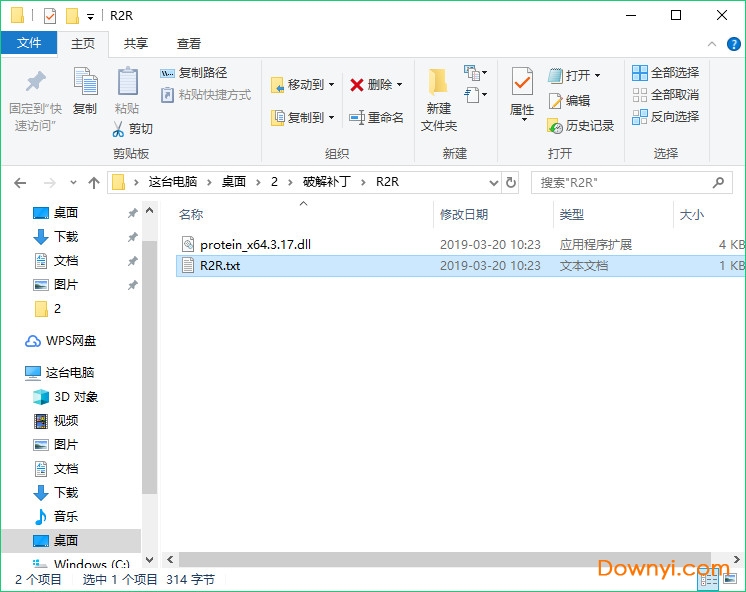Open Quick Access Toolbar customize arrow

click(90, 17)
